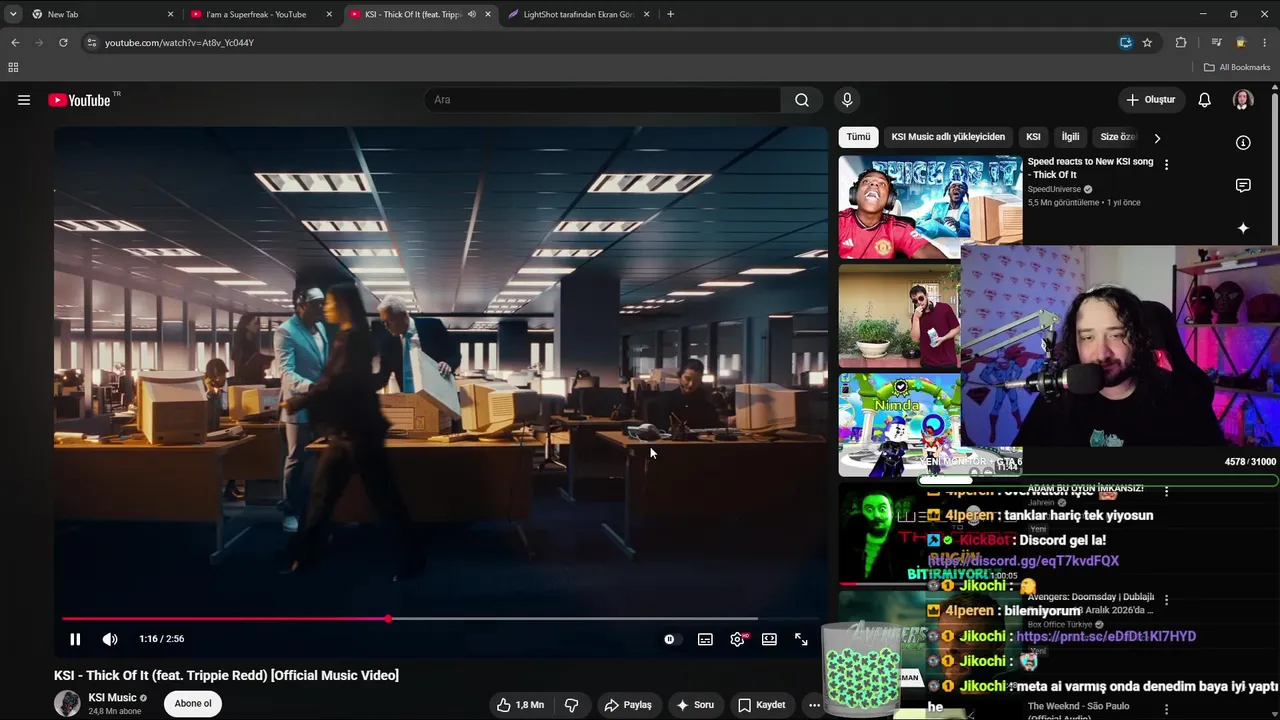1280x720 pixels.
Task: Open the YouTube account avatar menu
Action: [x=1243, y=100]
